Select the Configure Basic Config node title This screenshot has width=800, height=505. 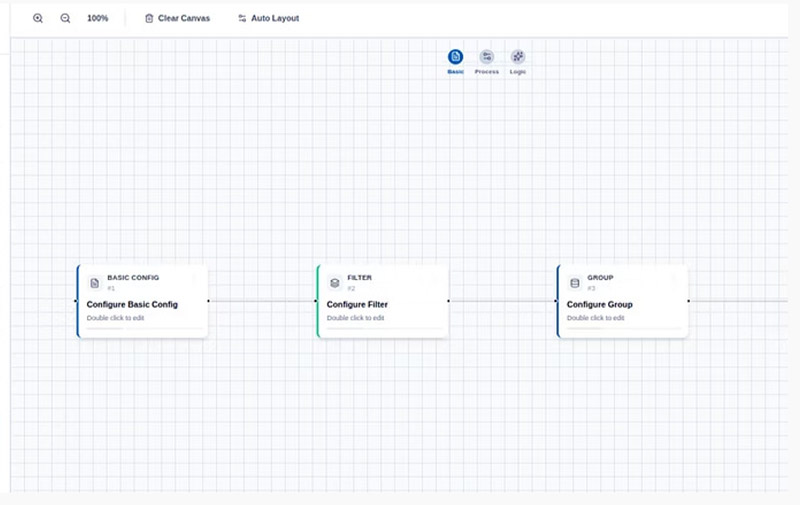coord(132,304)
